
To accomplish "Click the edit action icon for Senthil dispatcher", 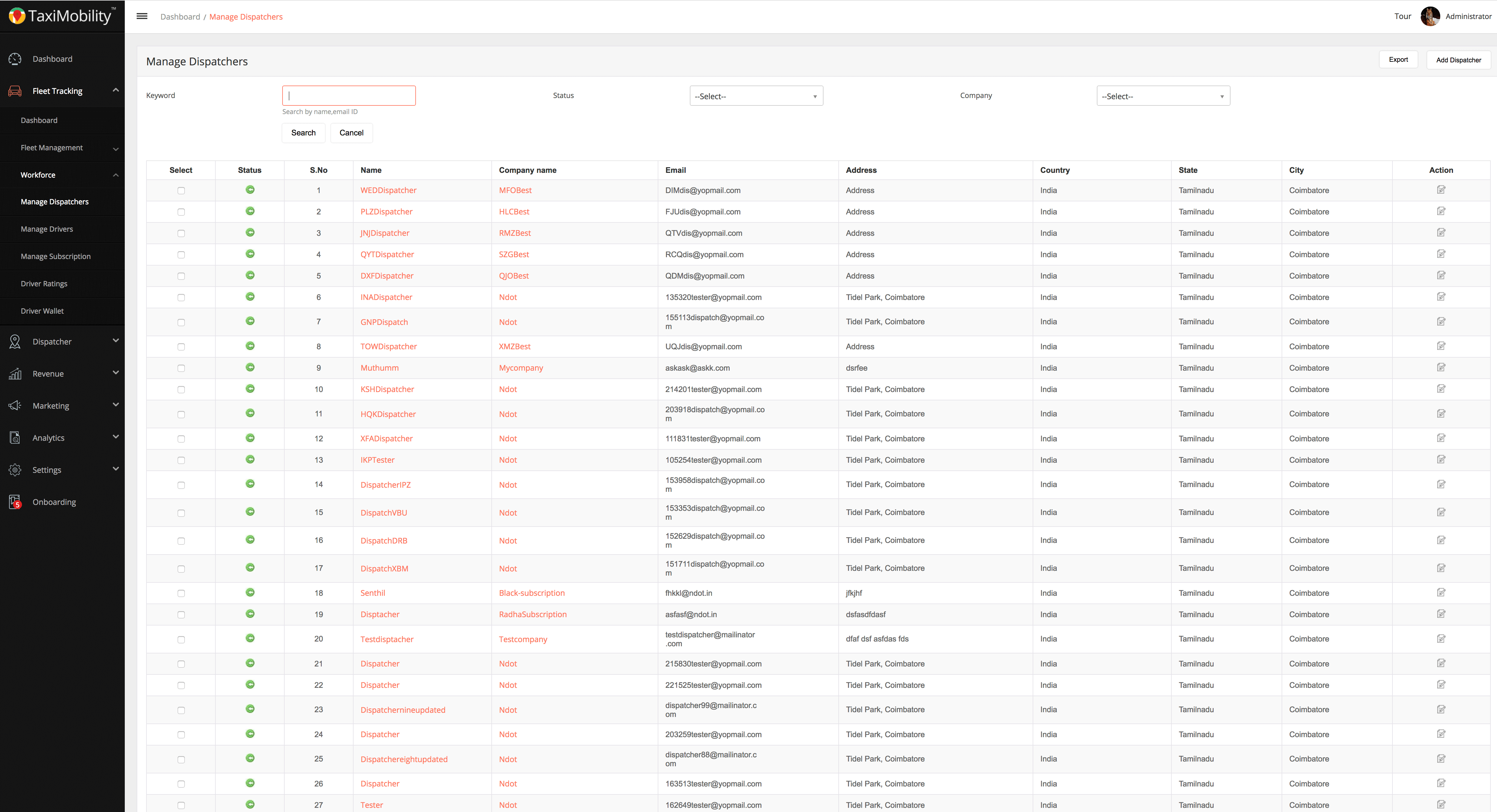I will click(1441, 592).
